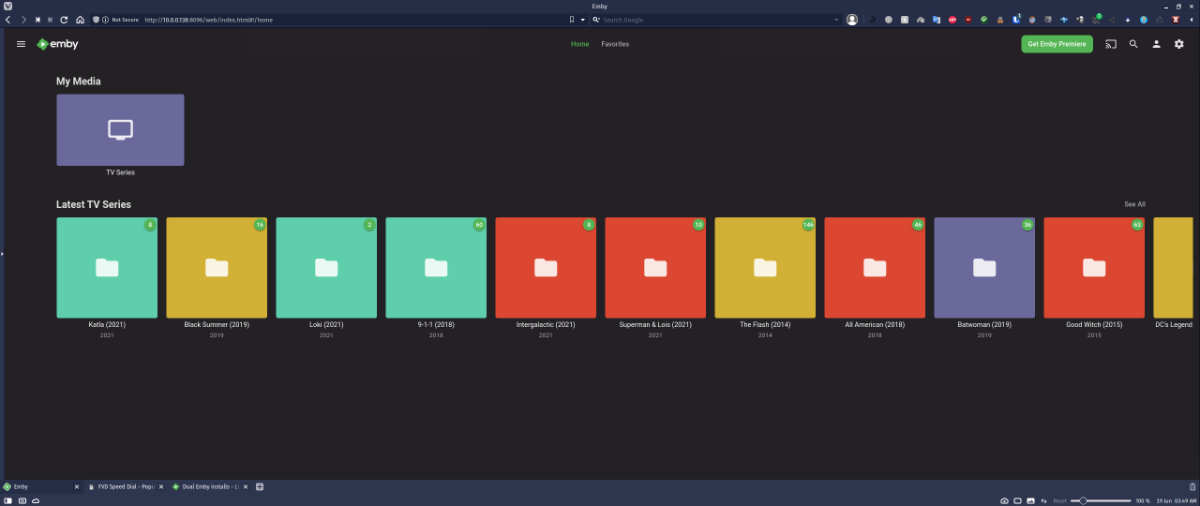Open Loki (2021) series card
Screen dimensions: 1200x506
326,268
